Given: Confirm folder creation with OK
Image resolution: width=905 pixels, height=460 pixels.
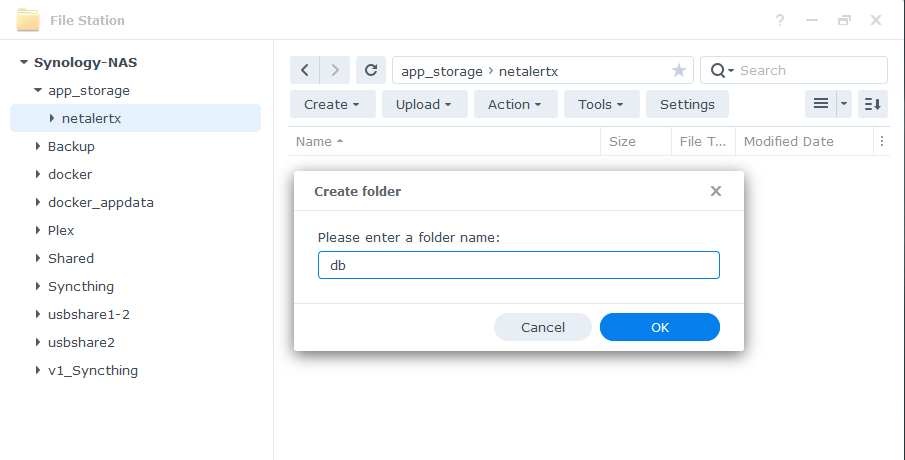Looking at the screenshot, I should (x=659, y=327).
